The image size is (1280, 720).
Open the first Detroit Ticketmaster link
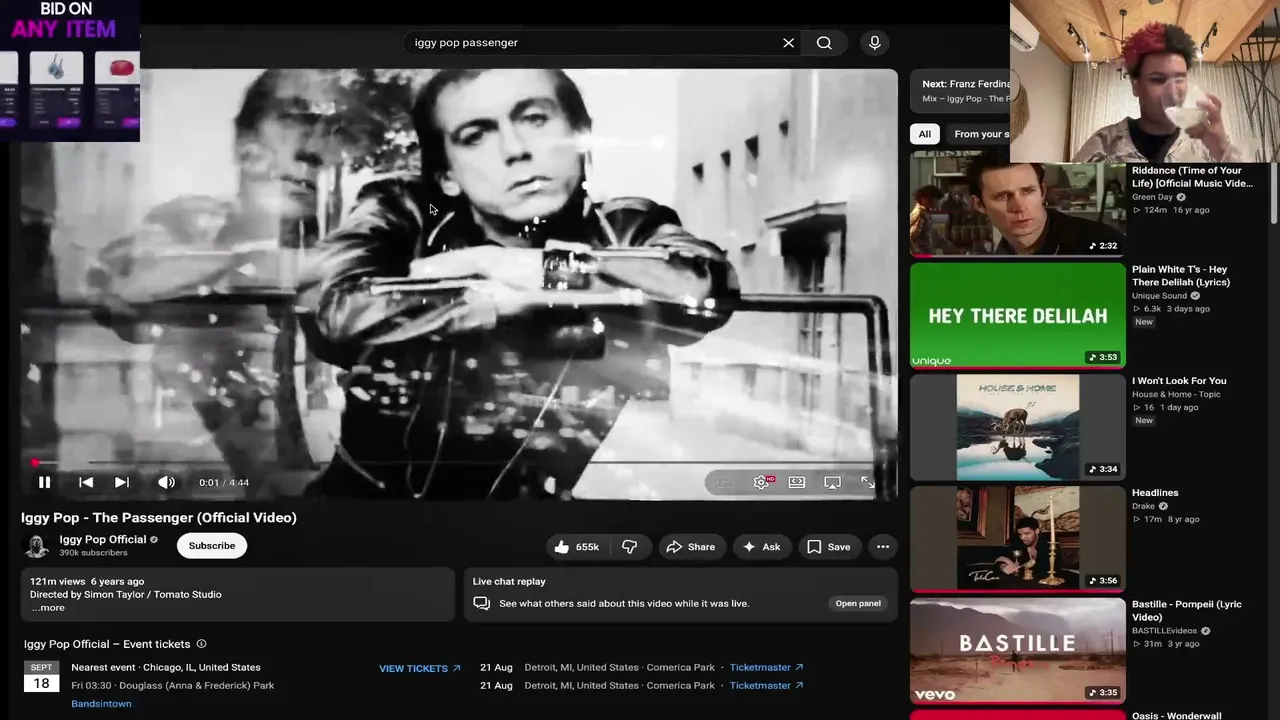coord(767,667)
